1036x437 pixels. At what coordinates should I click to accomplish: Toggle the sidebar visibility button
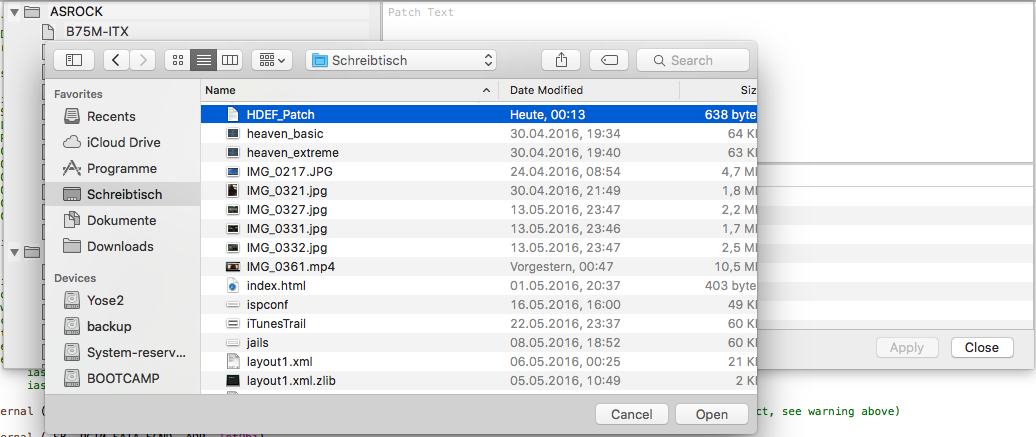point(73,60)
